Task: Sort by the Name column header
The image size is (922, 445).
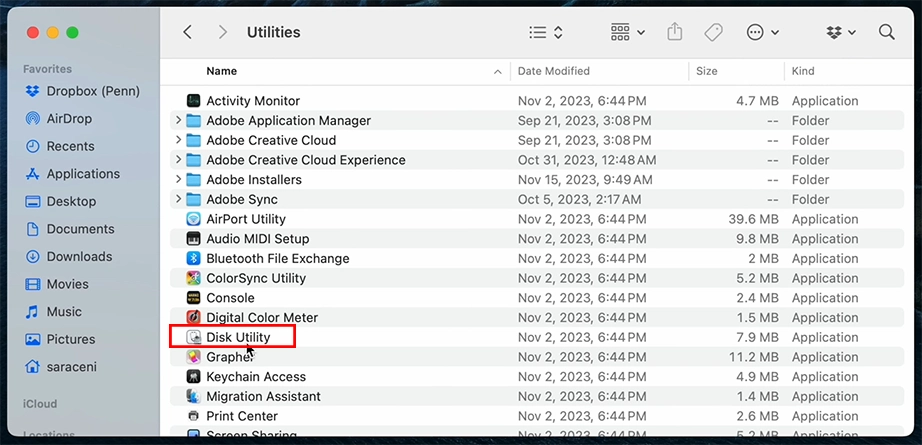Action: point(222,71)
